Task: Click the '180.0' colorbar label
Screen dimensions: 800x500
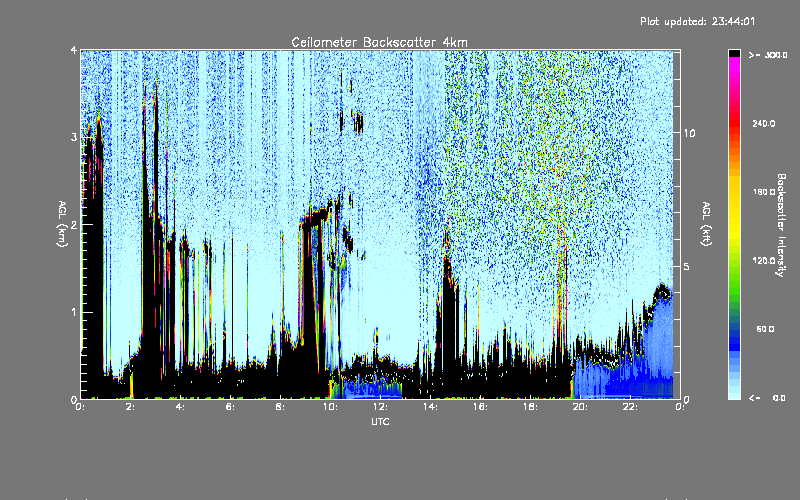Action: (x=764, y=192)
